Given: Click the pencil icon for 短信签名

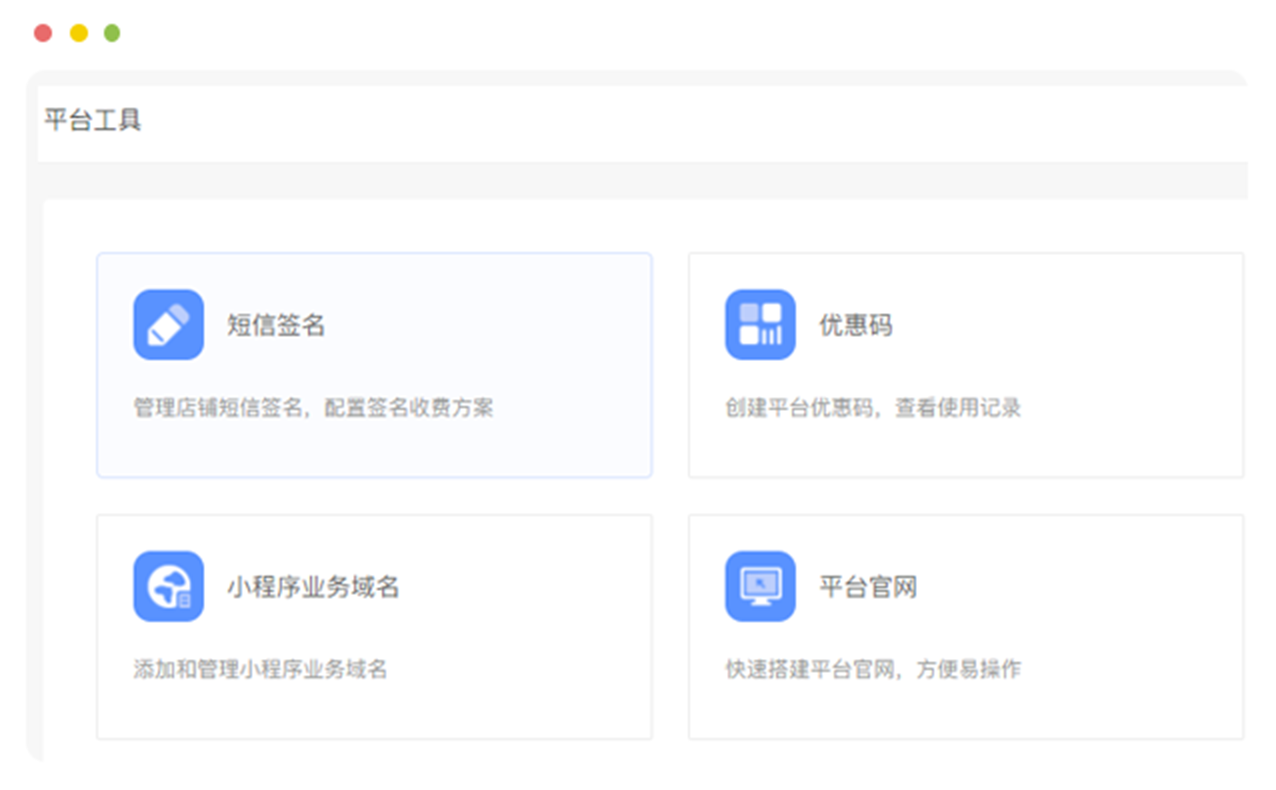Looking at the screenshot, I should click(168, 325).
